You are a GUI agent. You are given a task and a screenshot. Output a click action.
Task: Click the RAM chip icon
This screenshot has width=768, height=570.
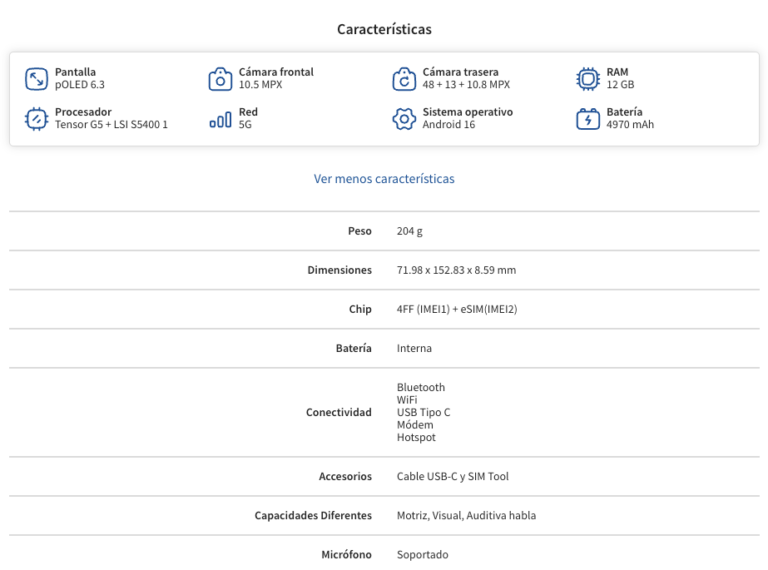click(x=588, y=79)
